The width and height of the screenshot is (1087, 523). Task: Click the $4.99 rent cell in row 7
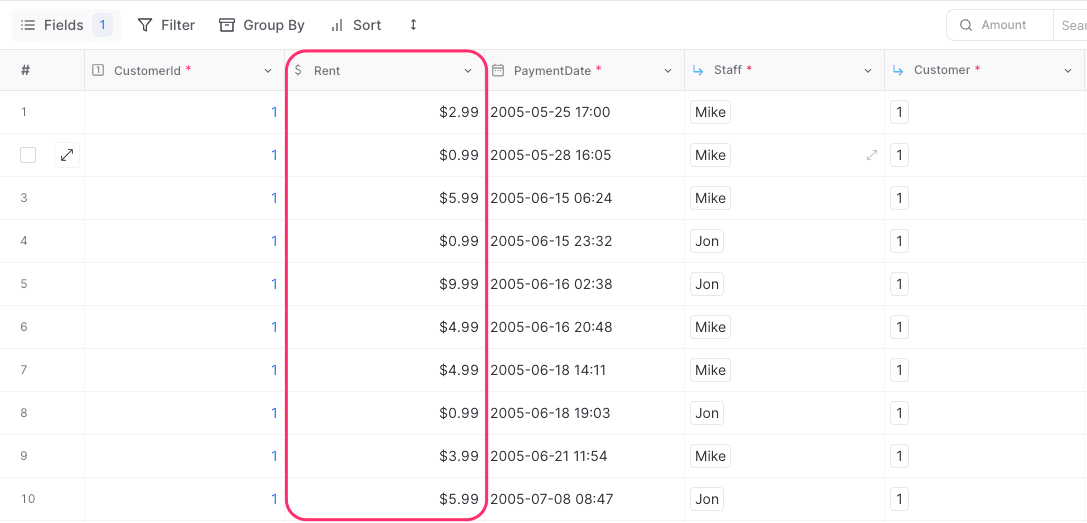385,370
